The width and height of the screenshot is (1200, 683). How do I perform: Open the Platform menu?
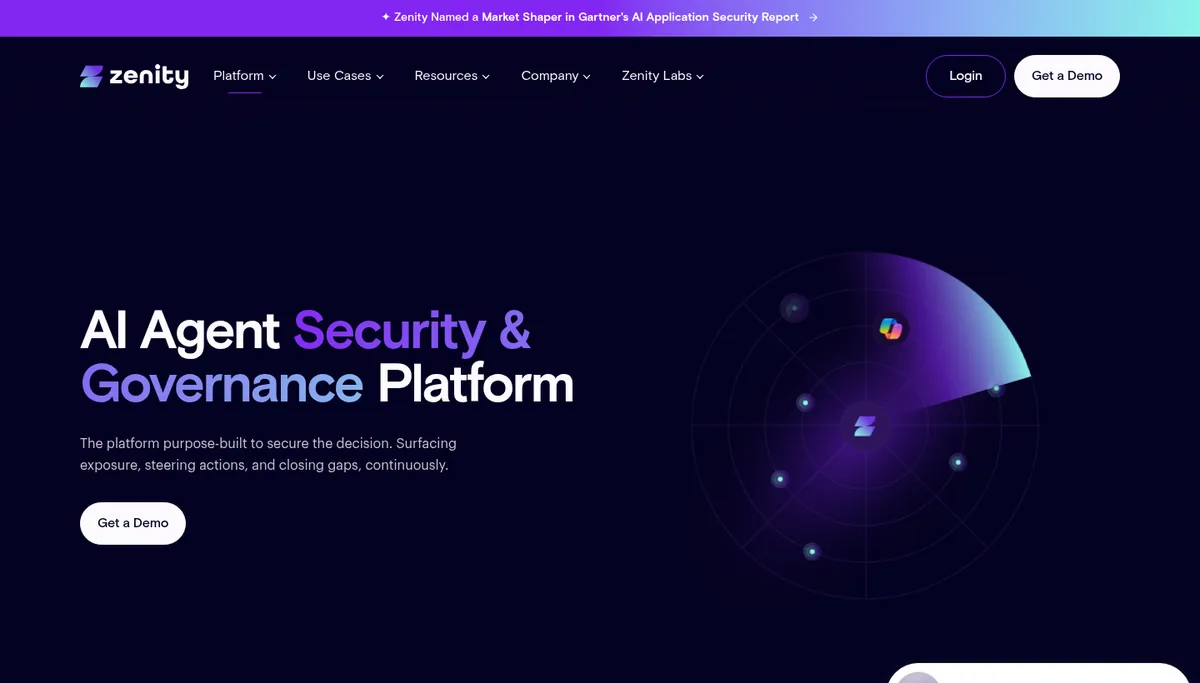(245, 76)
